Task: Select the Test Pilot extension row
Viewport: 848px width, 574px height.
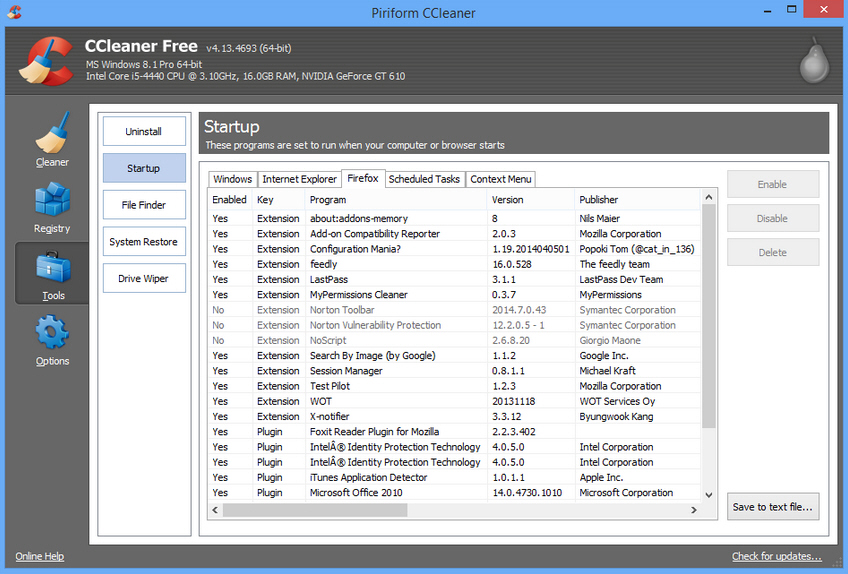Action: pos(454,386)
